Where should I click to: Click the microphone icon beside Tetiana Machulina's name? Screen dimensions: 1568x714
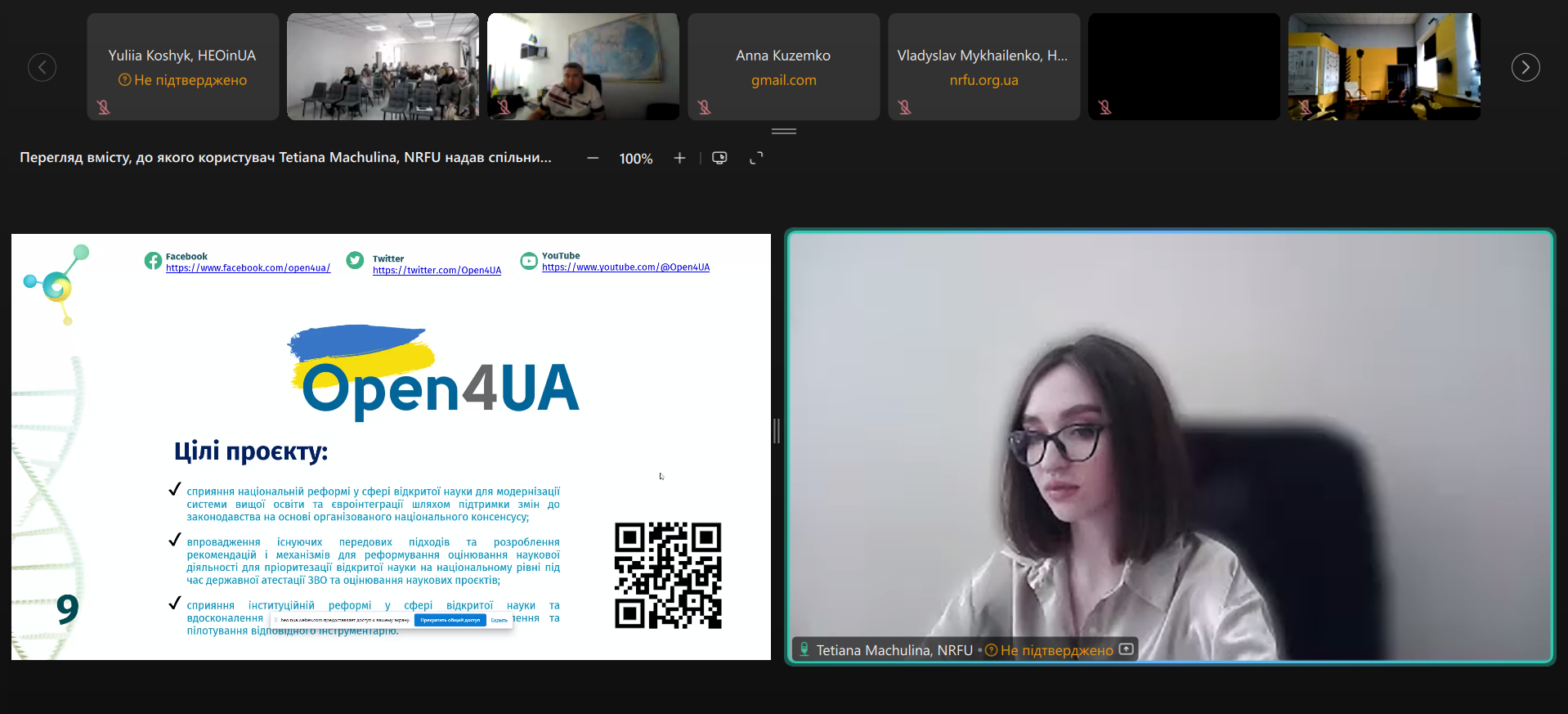click(804, 649)
